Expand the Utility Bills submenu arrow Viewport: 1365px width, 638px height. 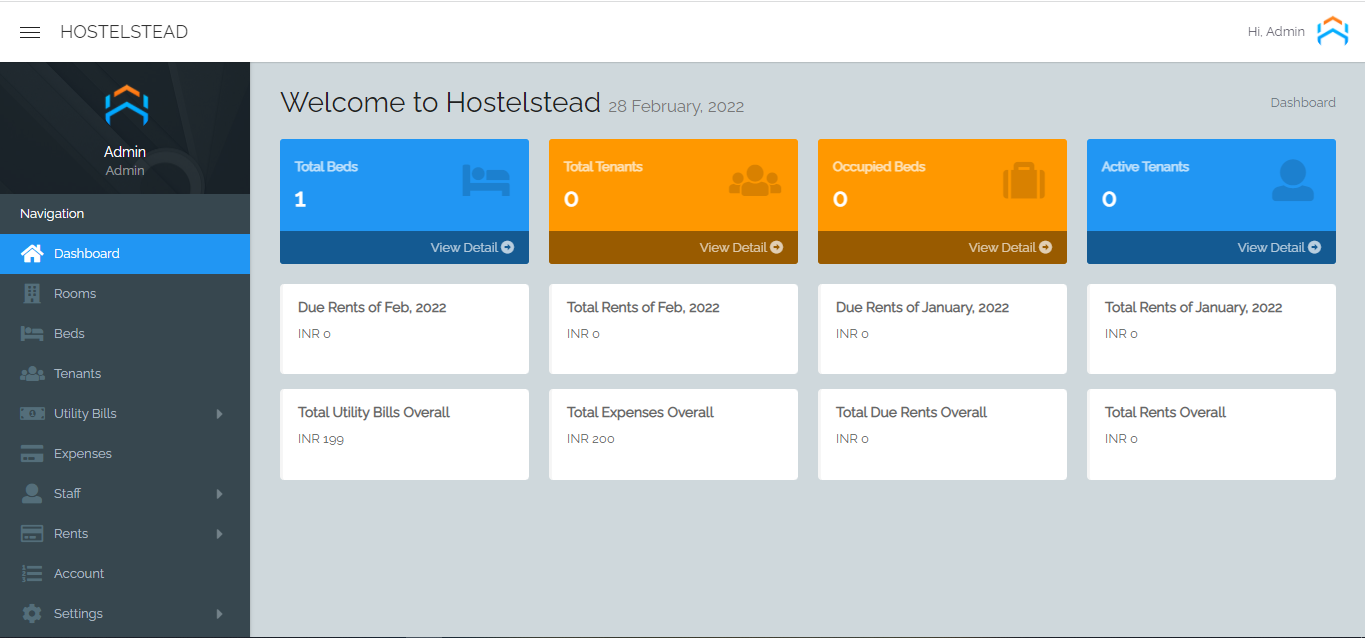pos(220,414)
